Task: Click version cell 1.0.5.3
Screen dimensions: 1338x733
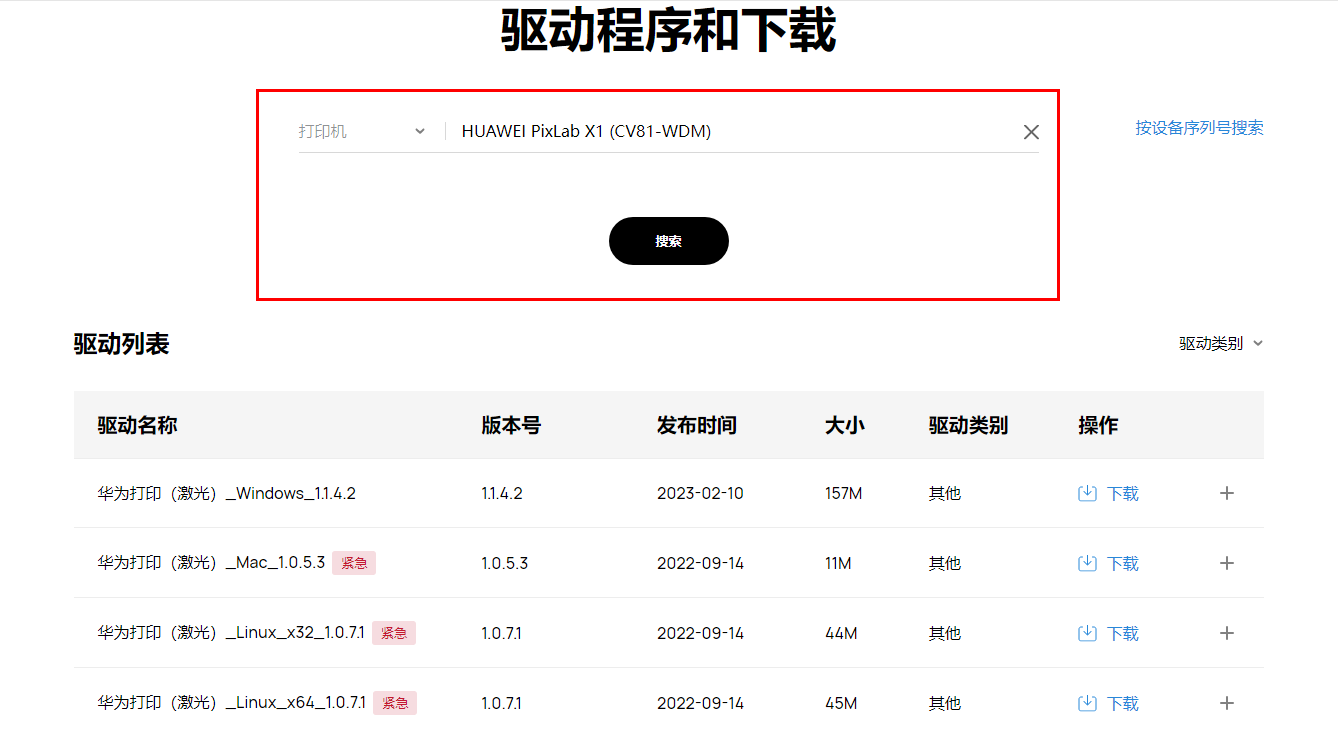Action: [504, 563]
